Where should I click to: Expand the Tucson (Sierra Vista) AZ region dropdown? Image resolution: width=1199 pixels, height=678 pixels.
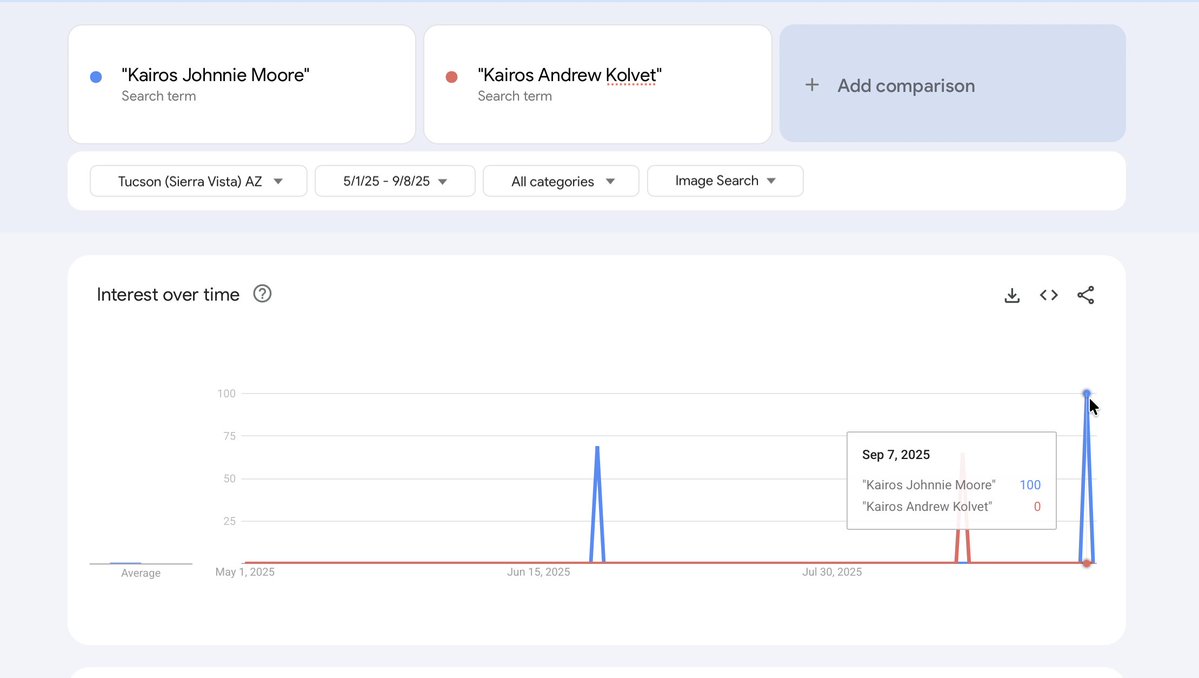(199, 181)
